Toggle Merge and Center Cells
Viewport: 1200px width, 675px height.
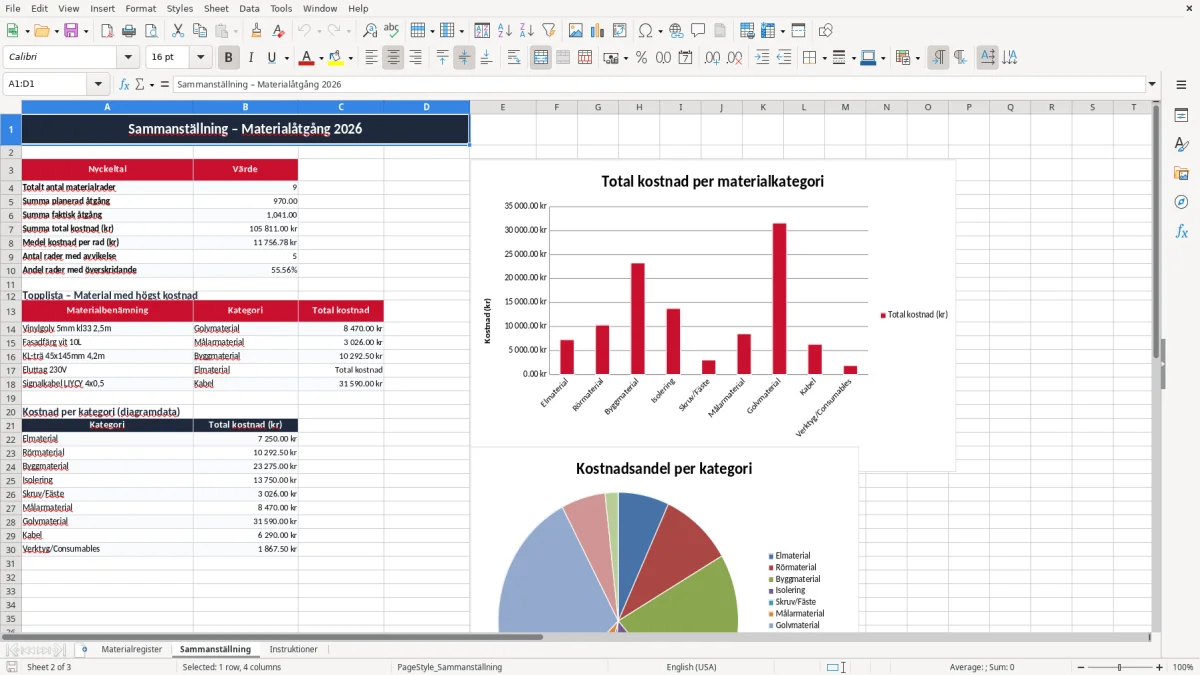(541, 58)
